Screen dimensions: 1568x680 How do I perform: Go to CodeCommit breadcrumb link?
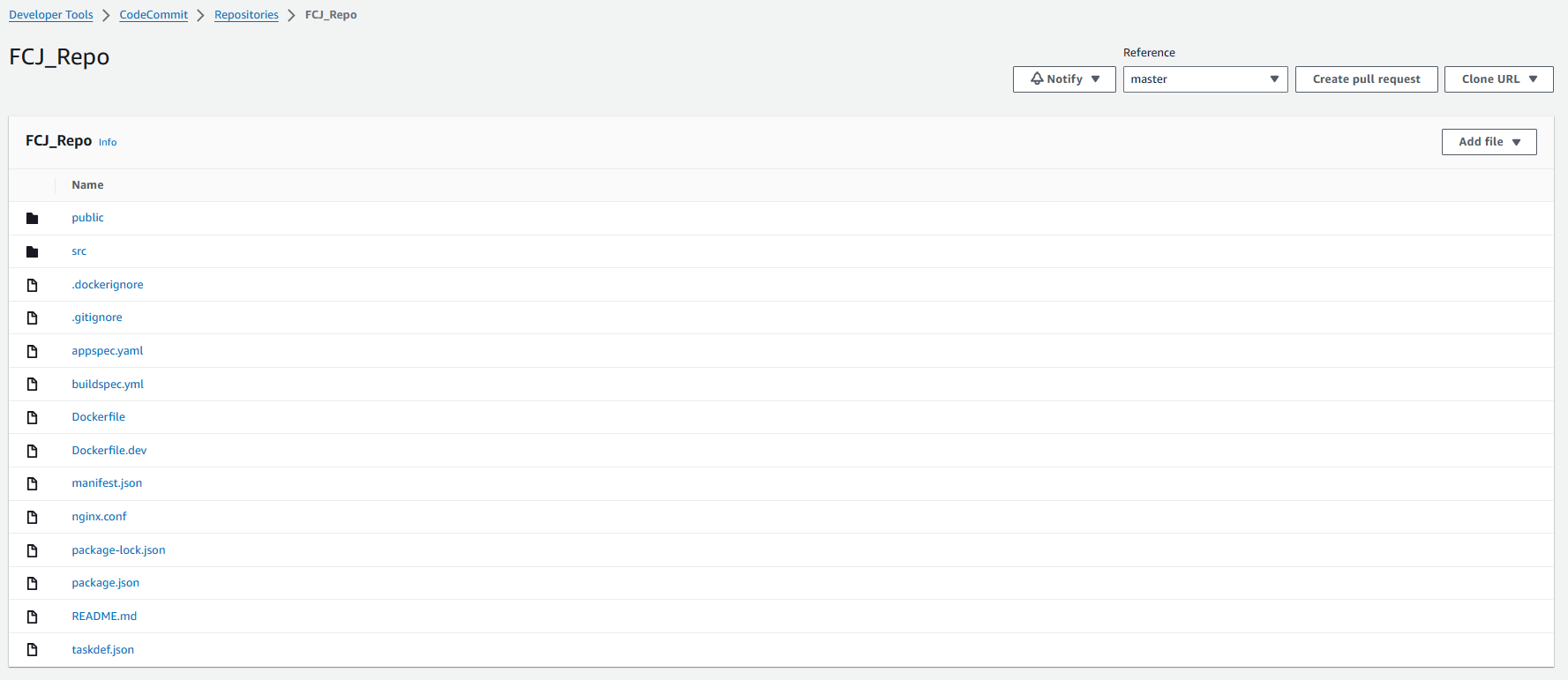[154, 15]
